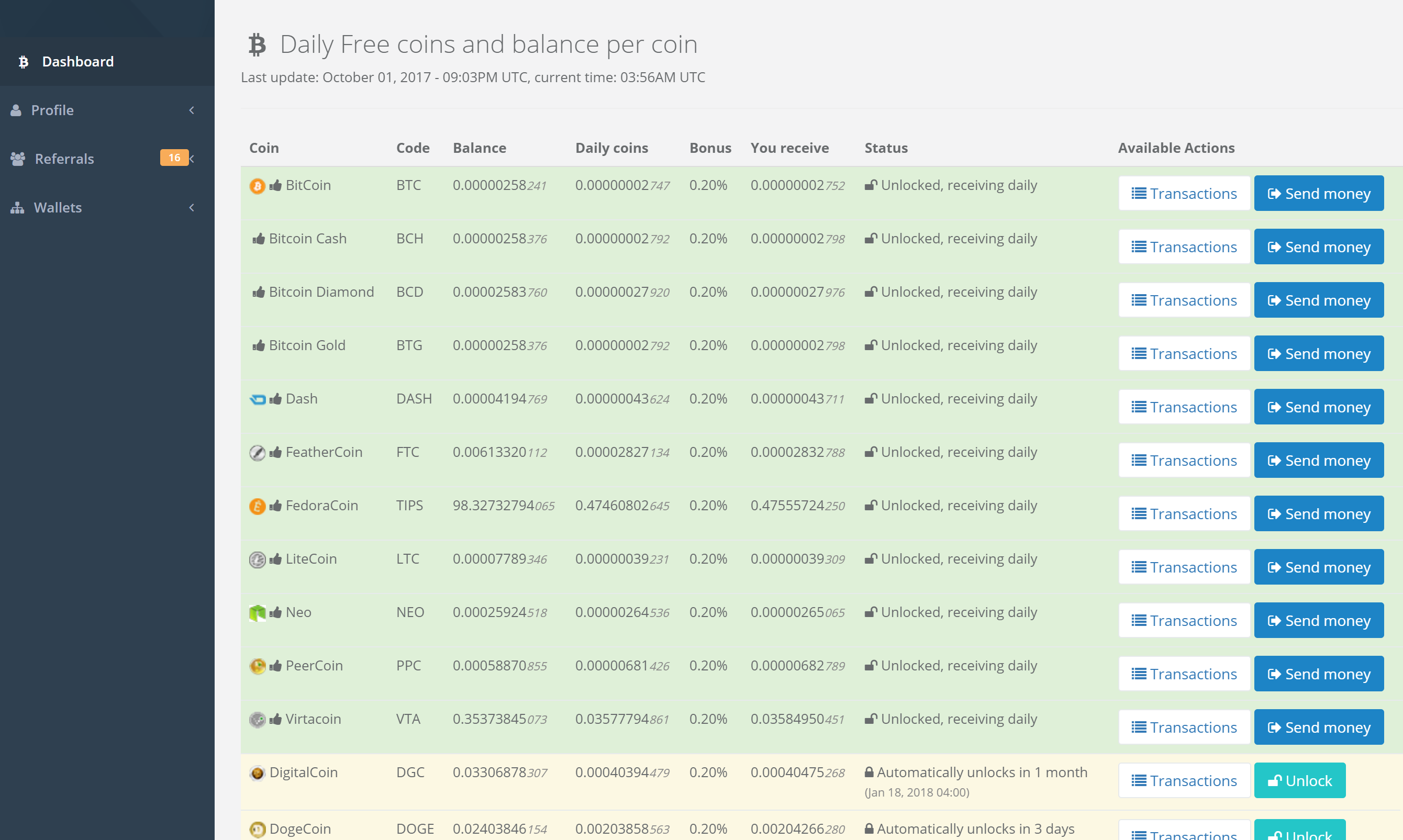This screenshot has height=840, width=1403.
Task: Send money from Neo balance
Action: (1319, 620)
